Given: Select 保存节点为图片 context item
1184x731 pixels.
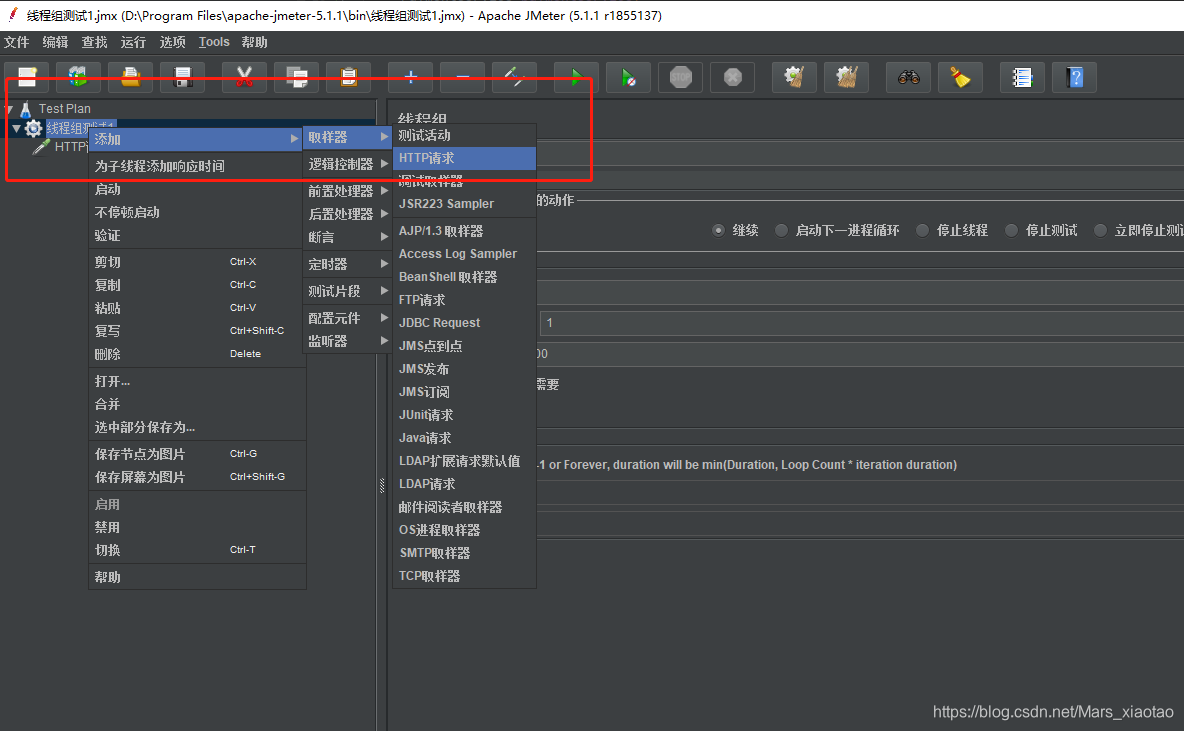Looking at the screenshot, I should (x=196, y=454).
